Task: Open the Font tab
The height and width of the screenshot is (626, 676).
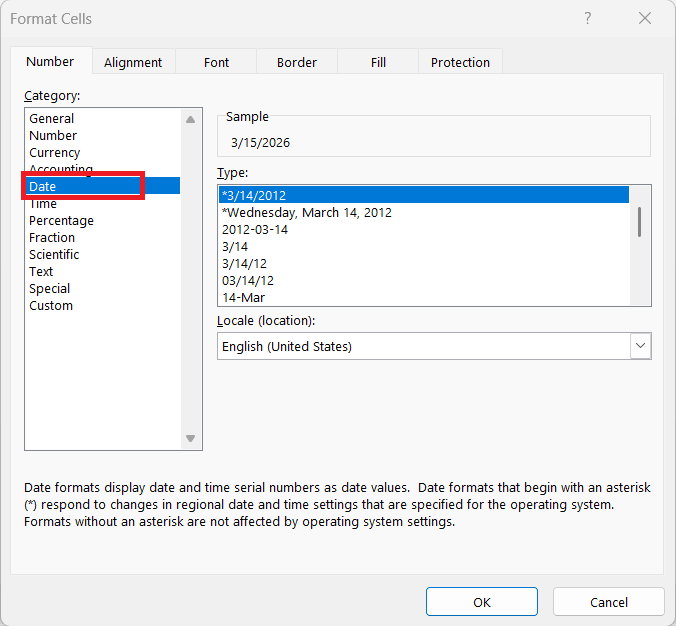Action: [x=216, y=62]
